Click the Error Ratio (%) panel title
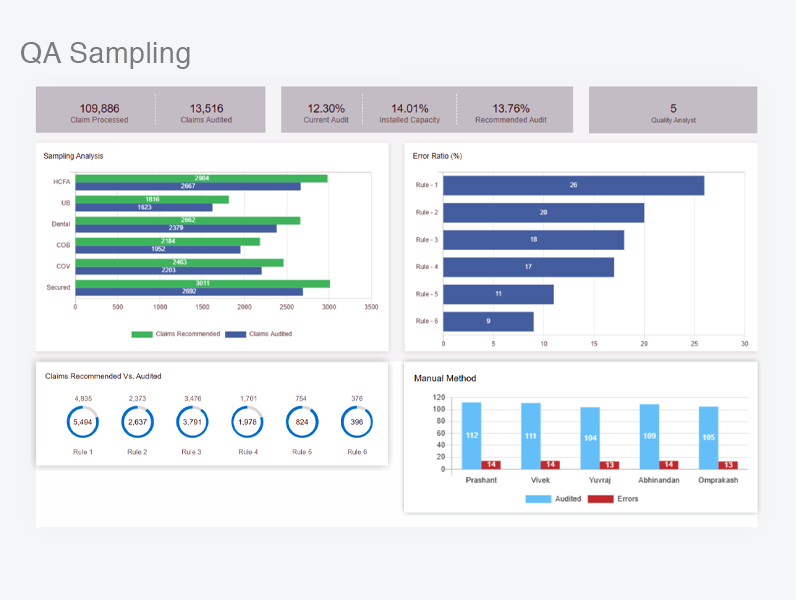The image size is (796, 600). [x=437, y=156]
